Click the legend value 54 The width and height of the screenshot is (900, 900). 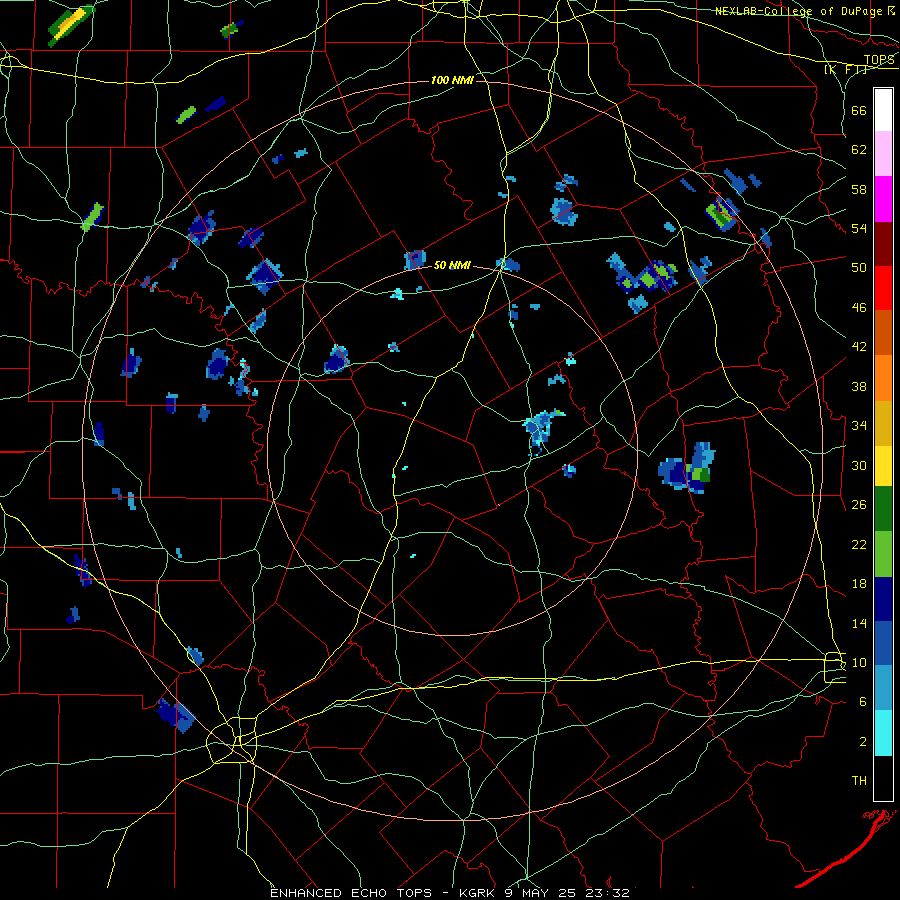coord(859,228)
